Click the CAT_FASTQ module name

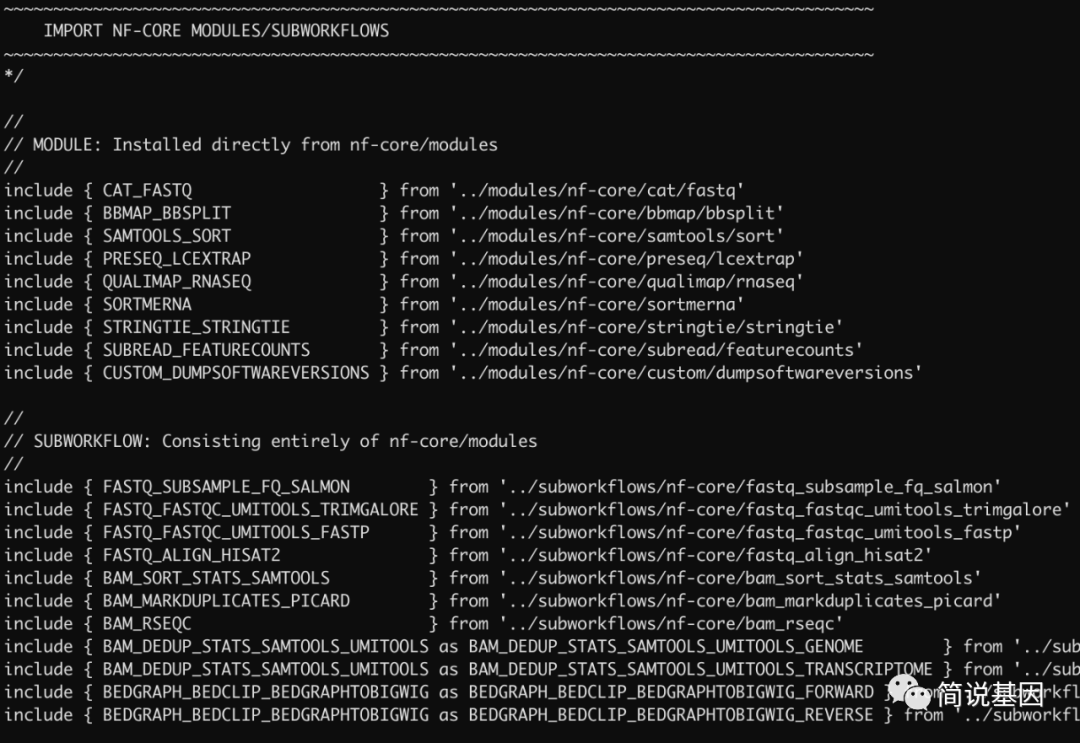[147, 191]
